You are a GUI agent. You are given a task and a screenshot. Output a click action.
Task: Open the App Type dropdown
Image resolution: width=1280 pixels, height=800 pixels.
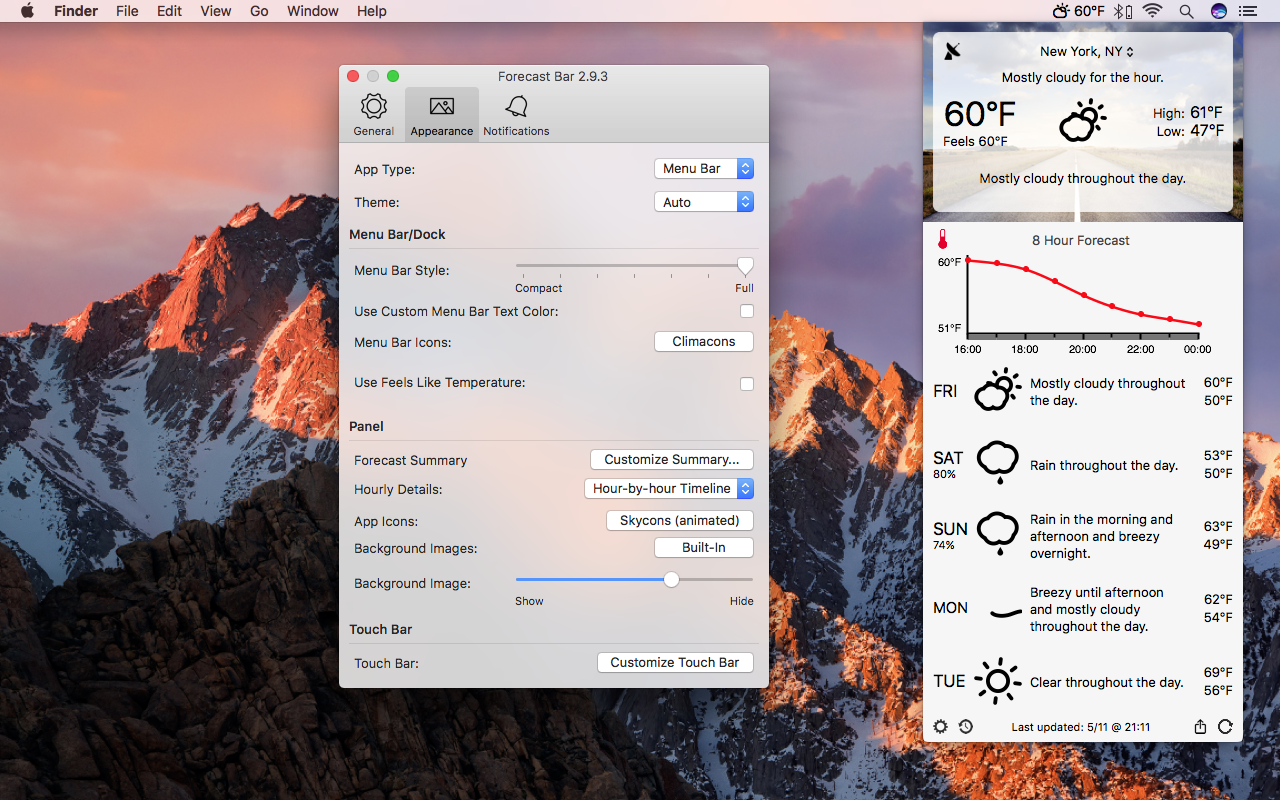(704, 169)
